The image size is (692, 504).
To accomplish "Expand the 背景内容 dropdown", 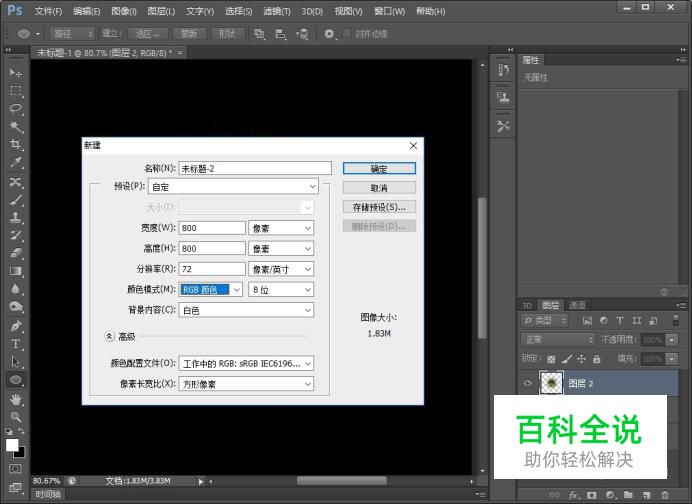I will click(x=247, y=310).
